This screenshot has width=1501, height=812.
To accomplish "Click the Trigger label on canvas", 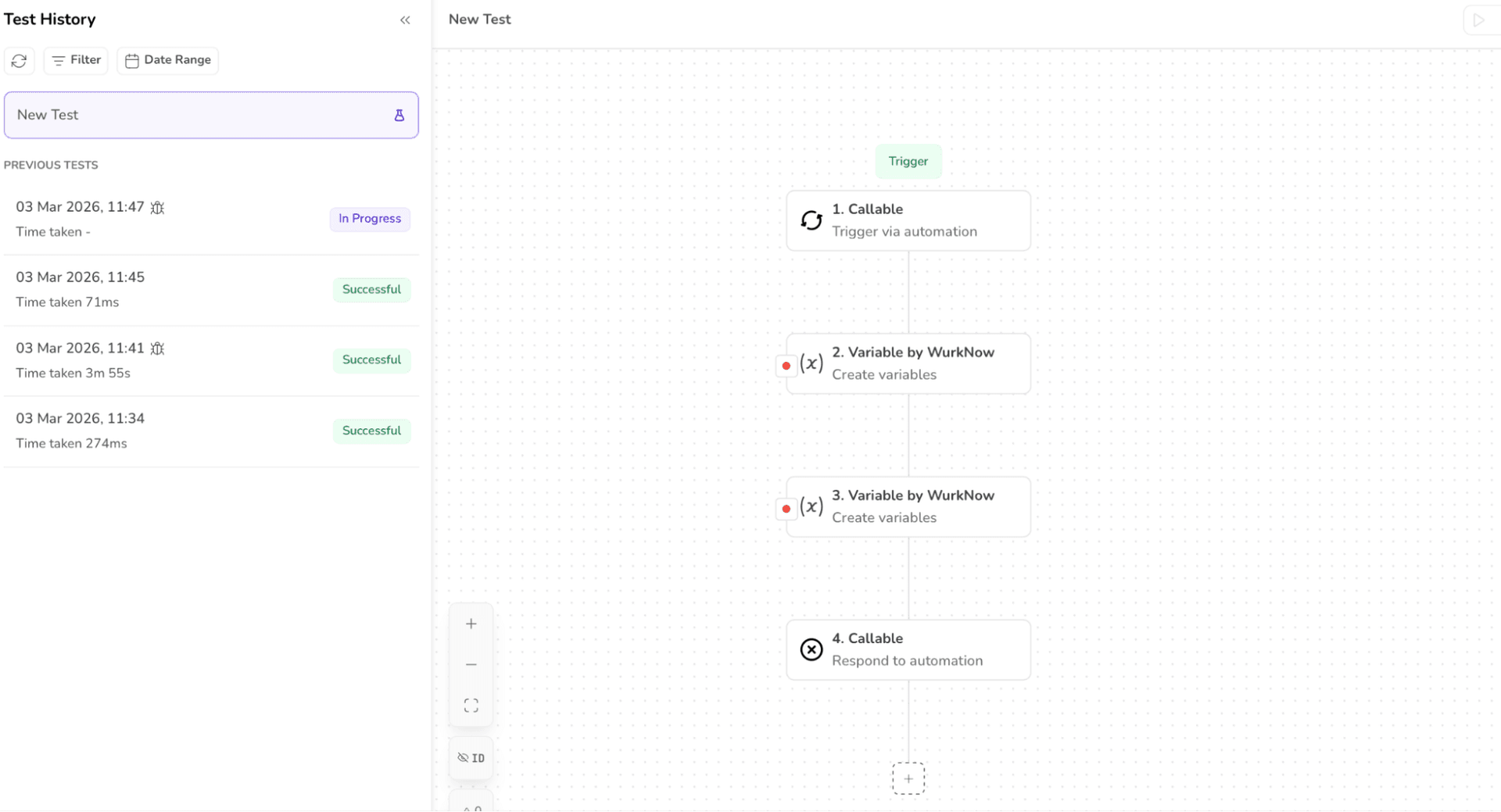I will (x=908, y=162).
